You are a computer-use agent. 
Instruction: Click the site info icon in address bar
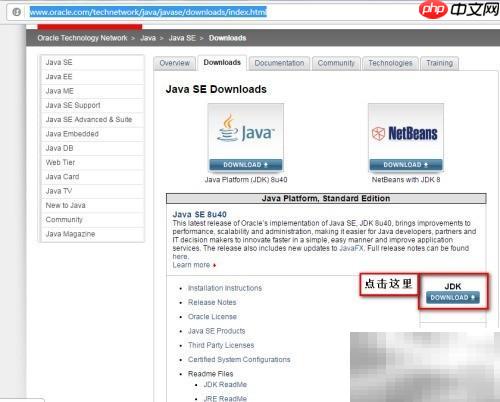coord(17,12)
